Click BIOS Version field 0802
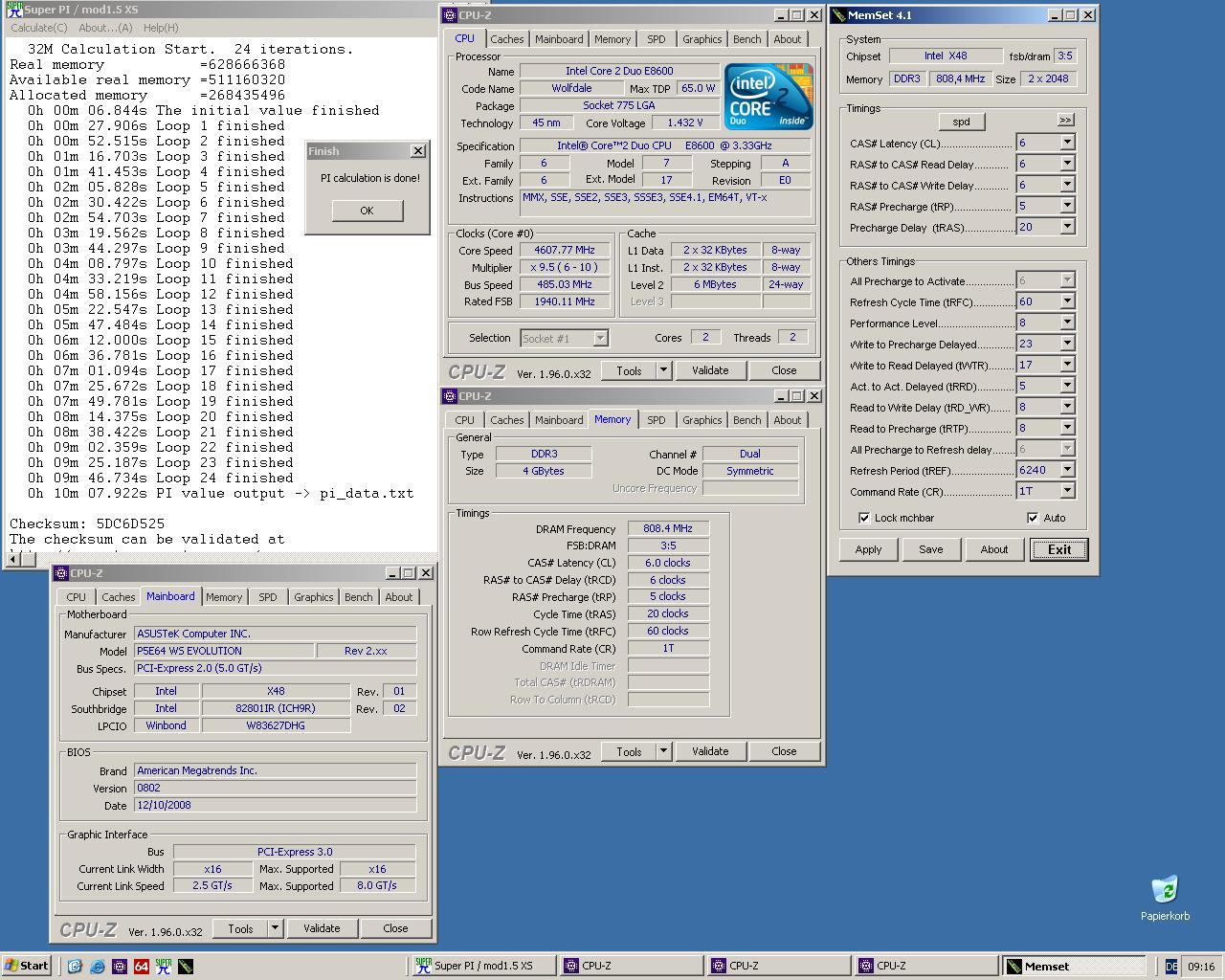 (x=275, y=788)
